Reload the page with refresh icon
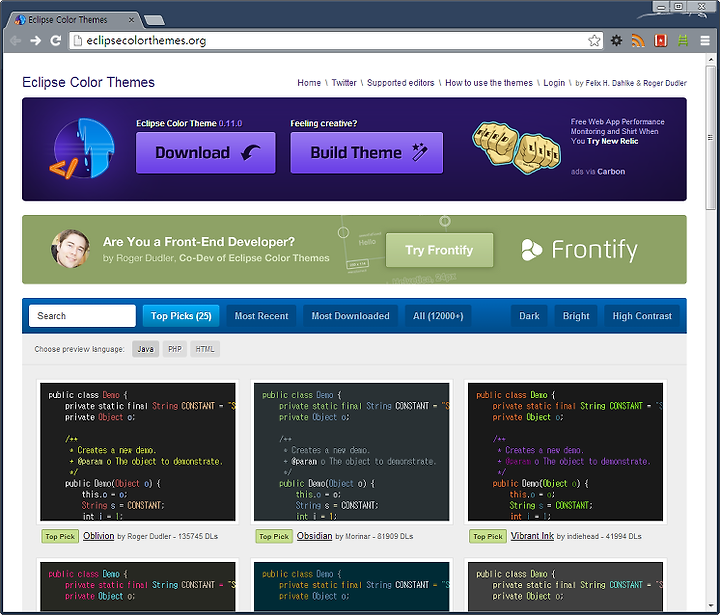Screen dimensions: 720x615 tap(56, 40)
